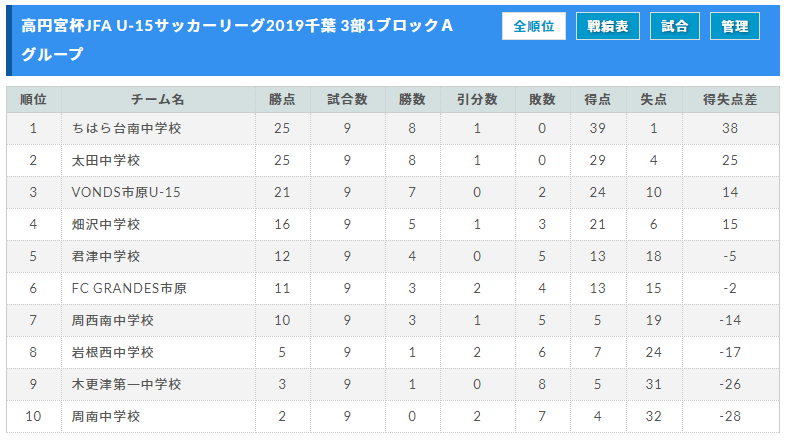Select team ちはら台南中学校

tap(126, 128)
